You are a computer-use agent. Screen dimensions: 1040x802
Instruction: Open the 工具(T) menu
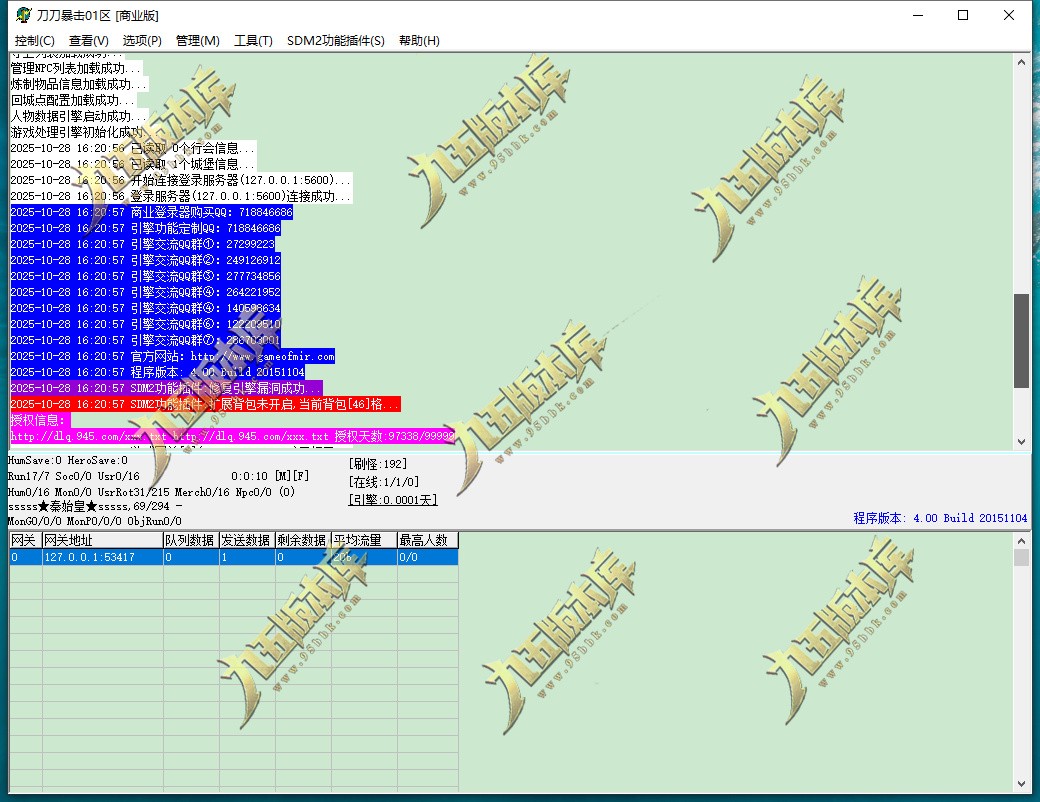(x=253, y=40)
